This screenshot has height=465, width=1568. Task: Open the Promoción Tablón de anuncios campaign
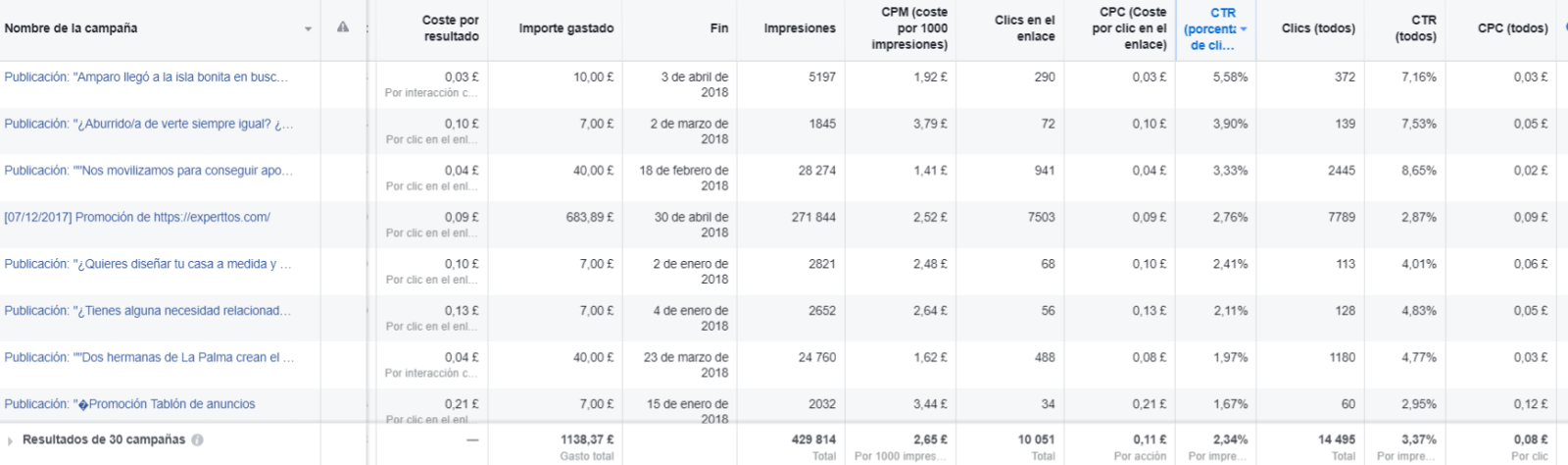coord(129,404)
